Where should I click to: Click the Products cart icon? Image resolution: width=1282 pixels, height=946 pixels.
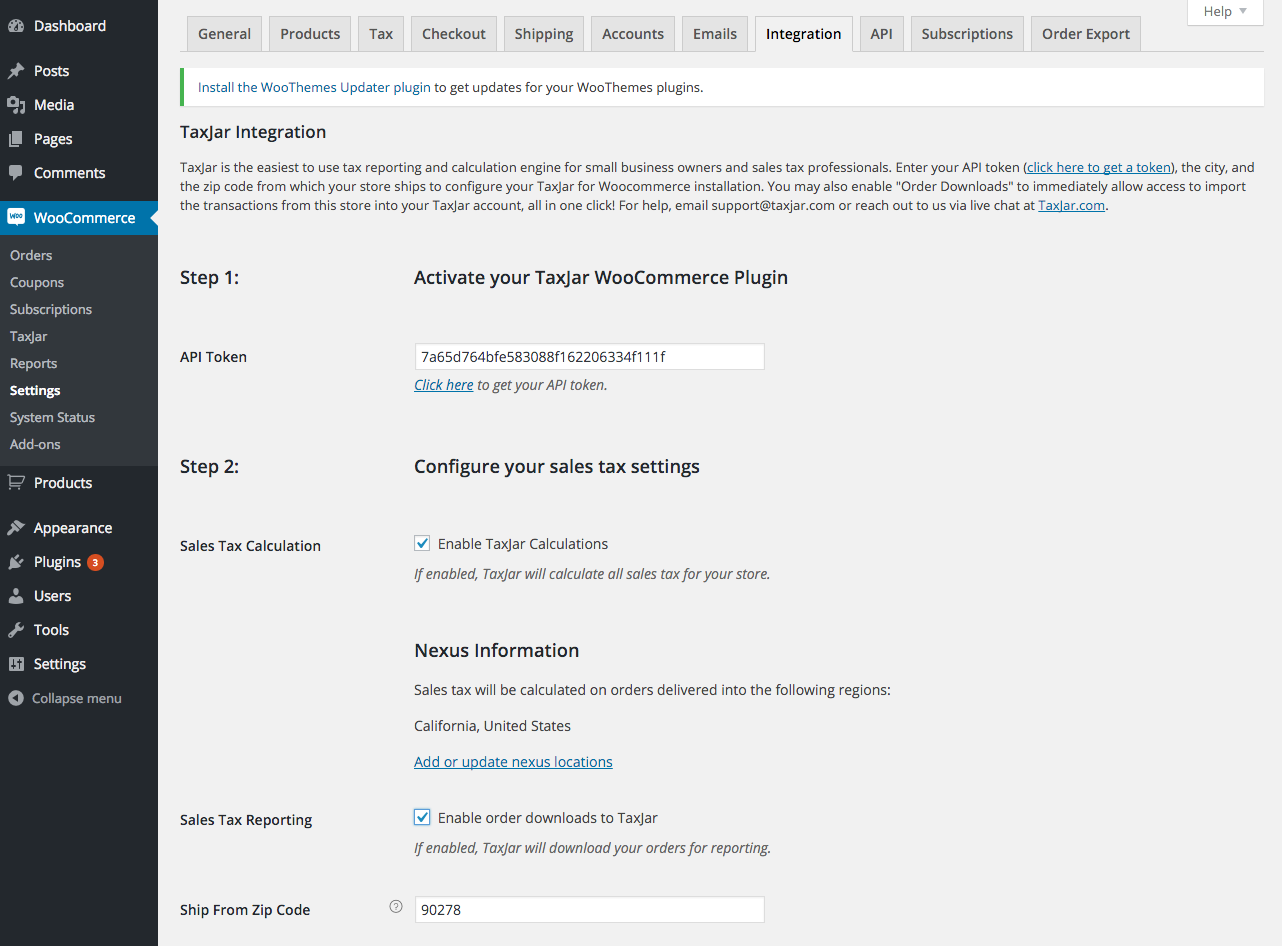click(x=16, y=482)
